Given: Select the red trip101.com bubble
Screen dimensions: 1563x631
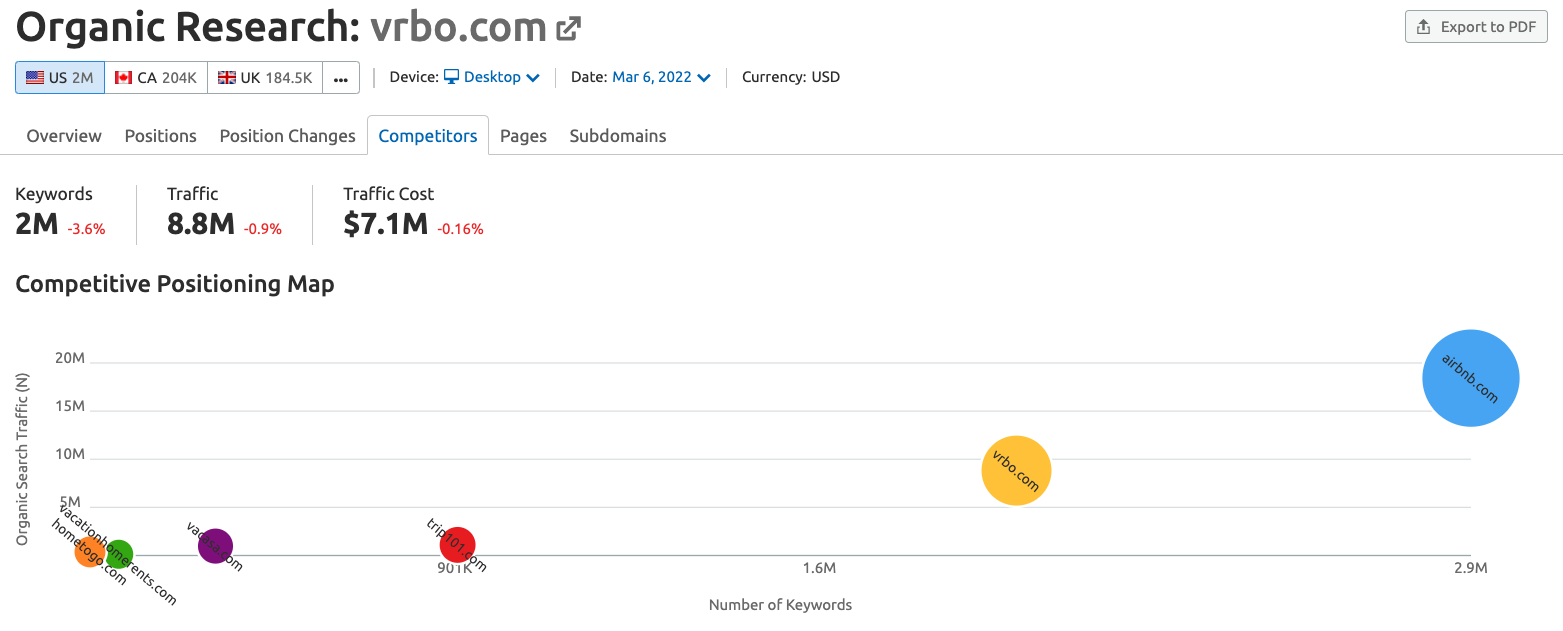Looking at the screenshot, I should tap(457, 545).
